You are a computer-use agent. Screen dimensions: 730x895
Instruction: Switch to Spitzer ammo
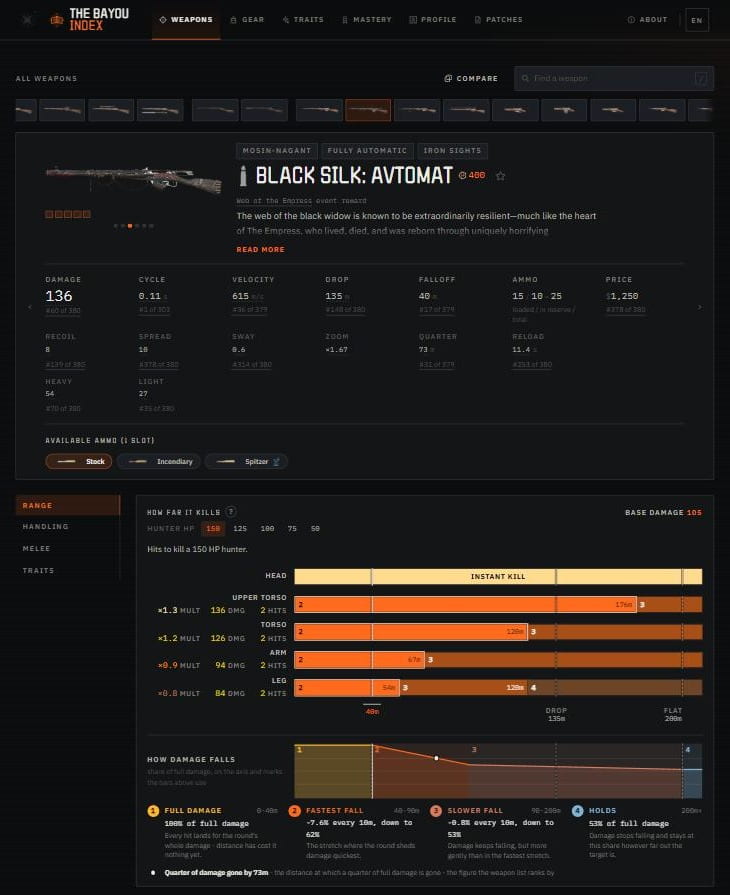click(x=246, y=461)
